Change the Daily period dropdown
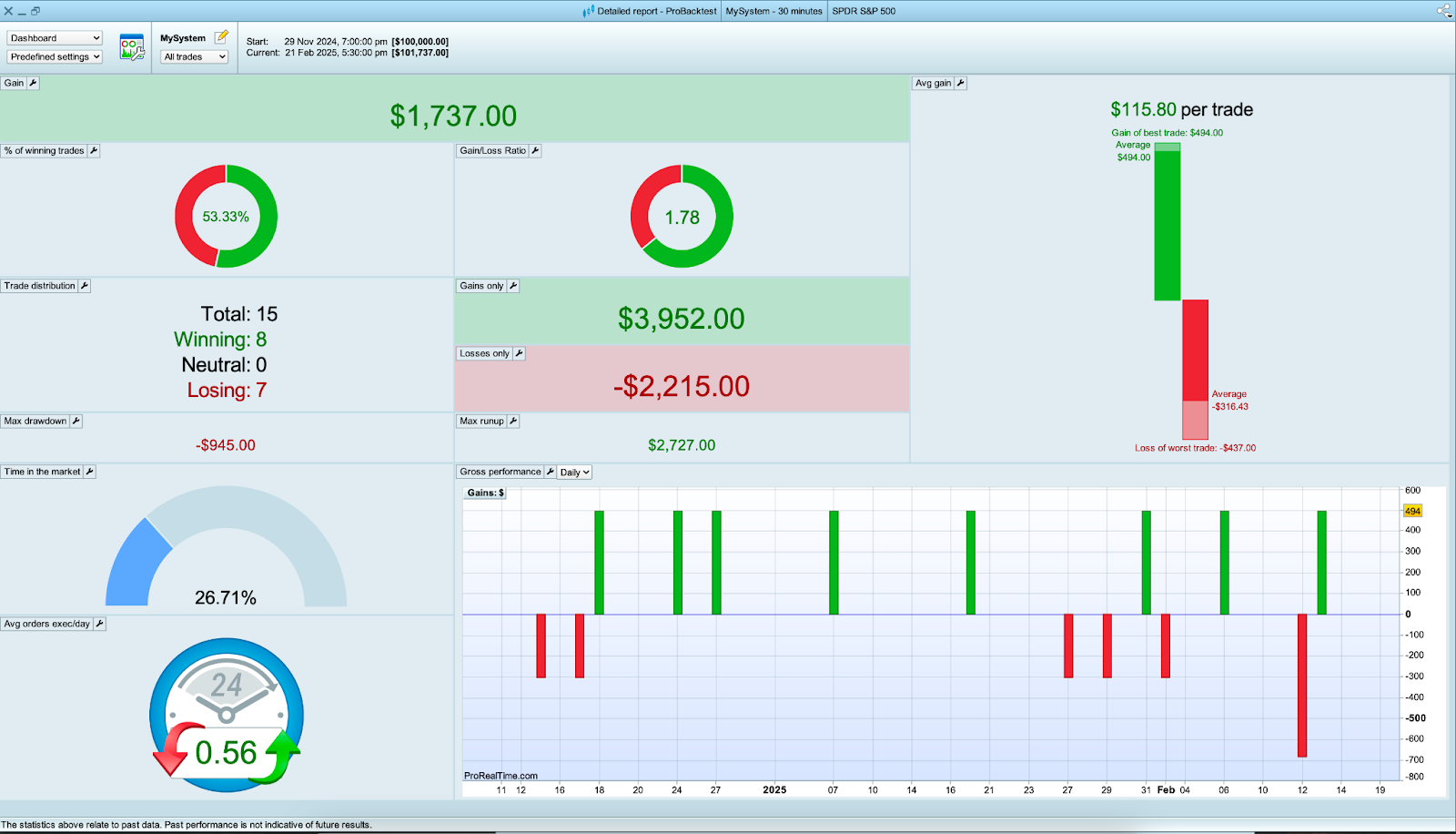Image resolution: width=1456 pixels, height=834 pixels. (x=575, y=473)
